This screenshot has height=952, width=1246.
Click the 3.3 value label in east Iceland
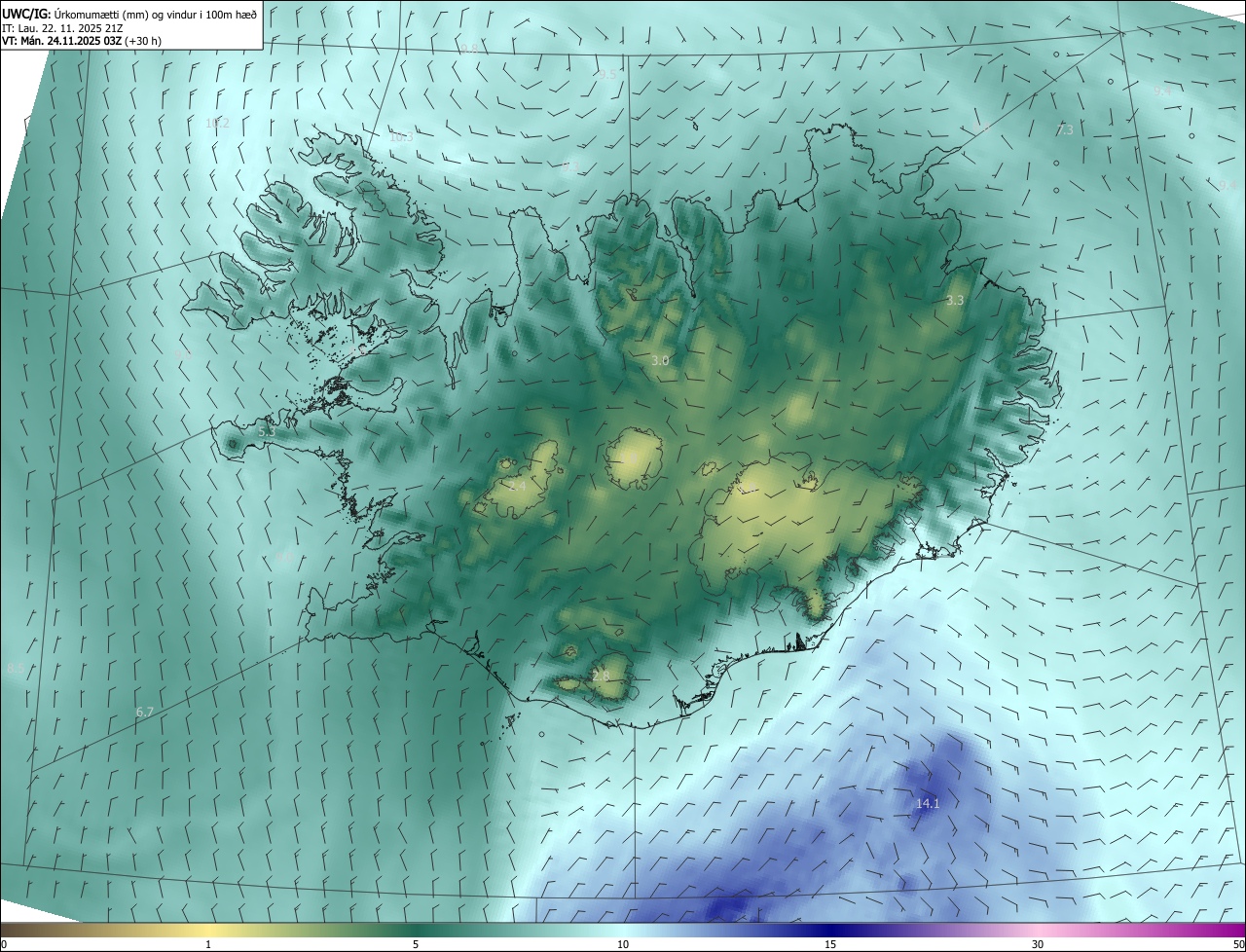[x=955, y=301]
